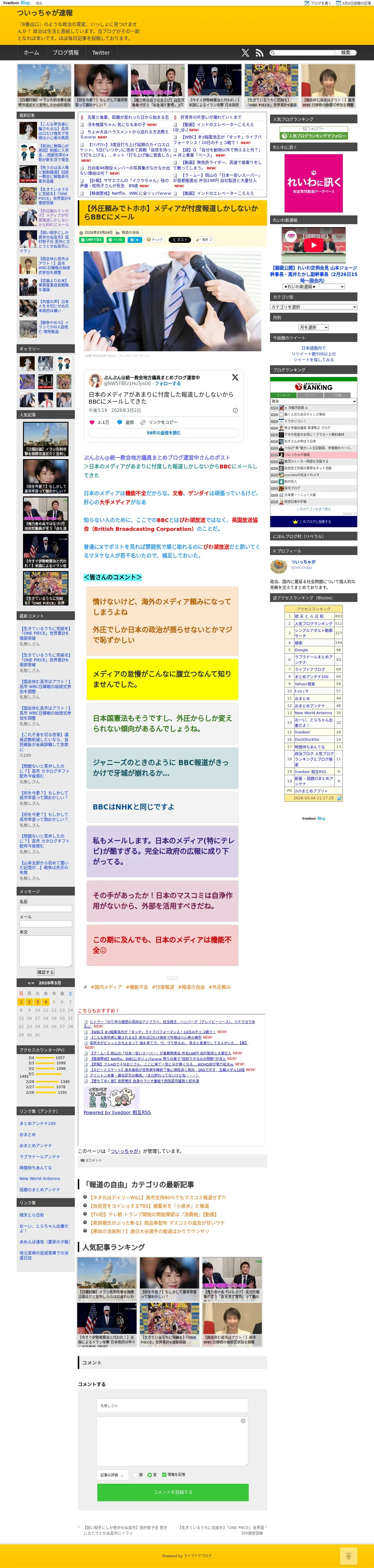Viewport: 374px width, 1568px height.
Task: Click the '本文' message textarea
Action: tap(46, 951)
